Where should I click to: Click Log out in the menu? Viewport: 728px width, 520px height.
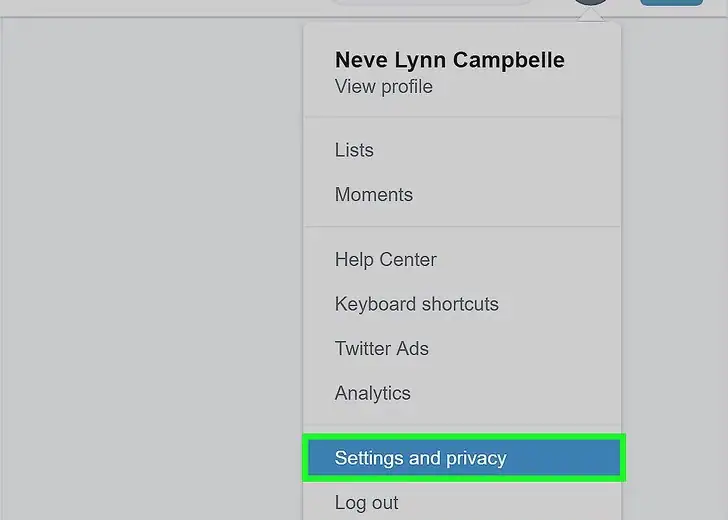coord(367,503)
